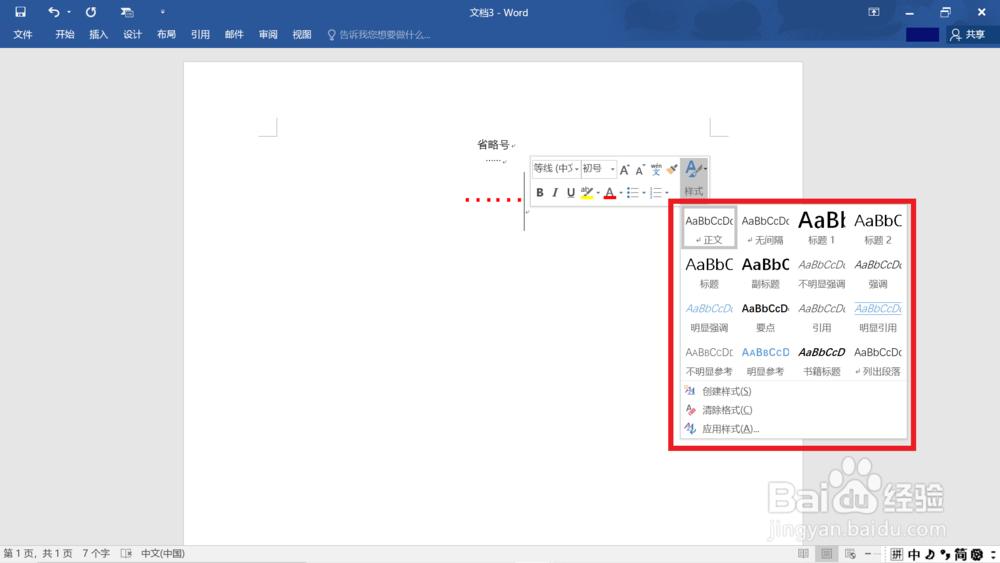
Task: Open the bullet list dropdown arrow
Action: pyautogui.click(x=644, y=193)
